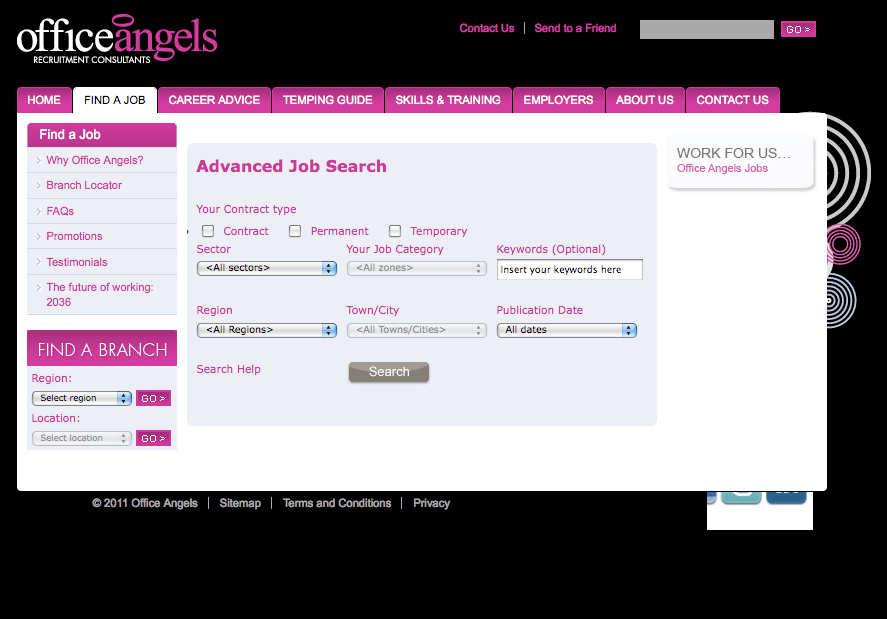Open the Twitter social icon
Screen dimensions: 887x619
tap(741, 495)
